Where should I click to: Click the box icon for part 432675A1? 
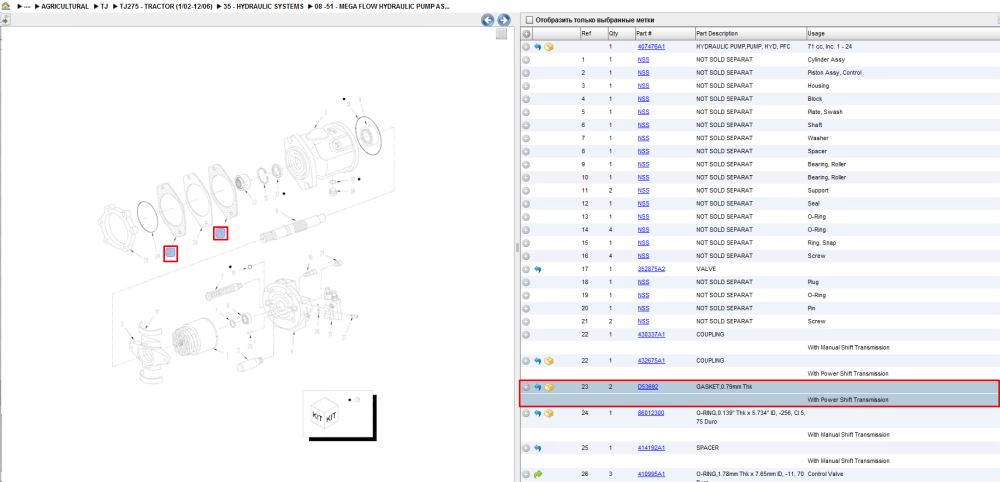[549, 361]
